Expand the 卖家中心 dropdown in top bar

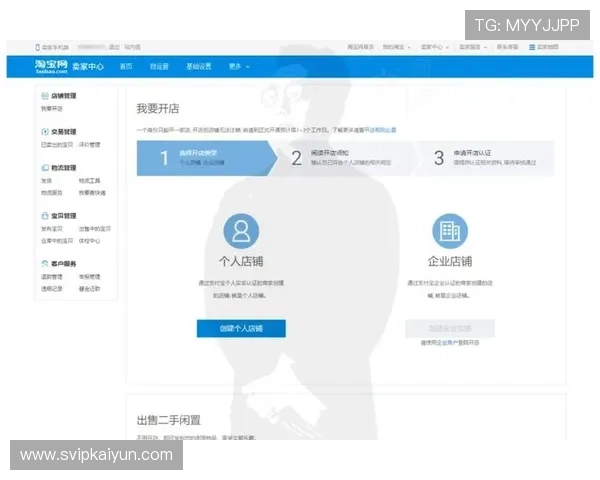coord(435,47)
